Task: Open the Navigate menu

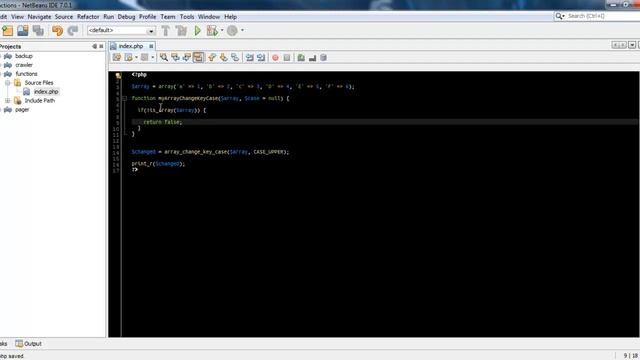Action: tap(39, 17)
